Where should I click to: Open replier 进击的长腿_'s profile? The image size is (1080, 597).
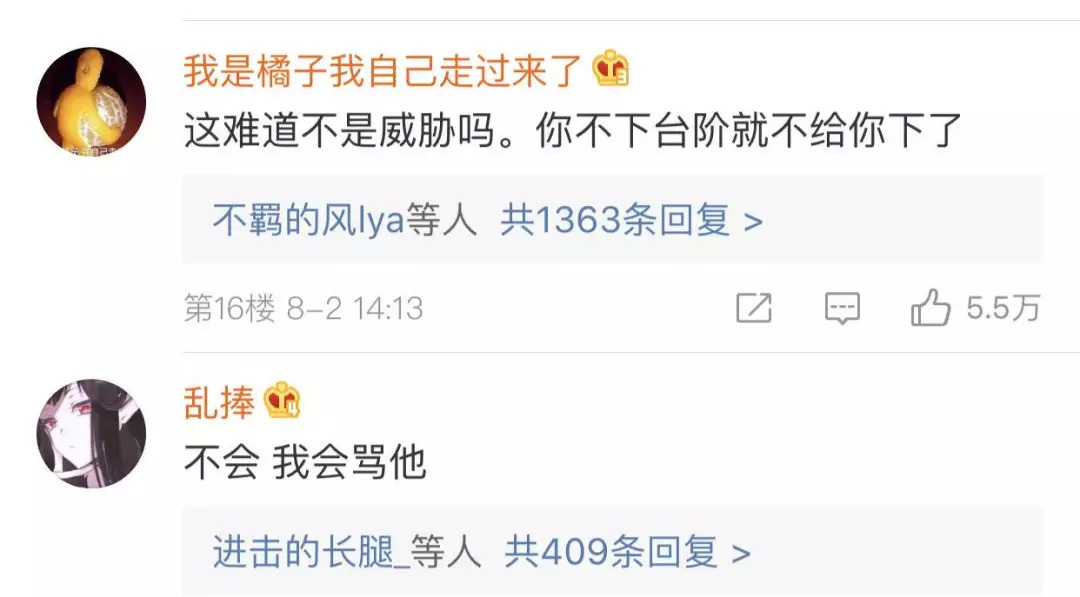(x=311, y=552)
